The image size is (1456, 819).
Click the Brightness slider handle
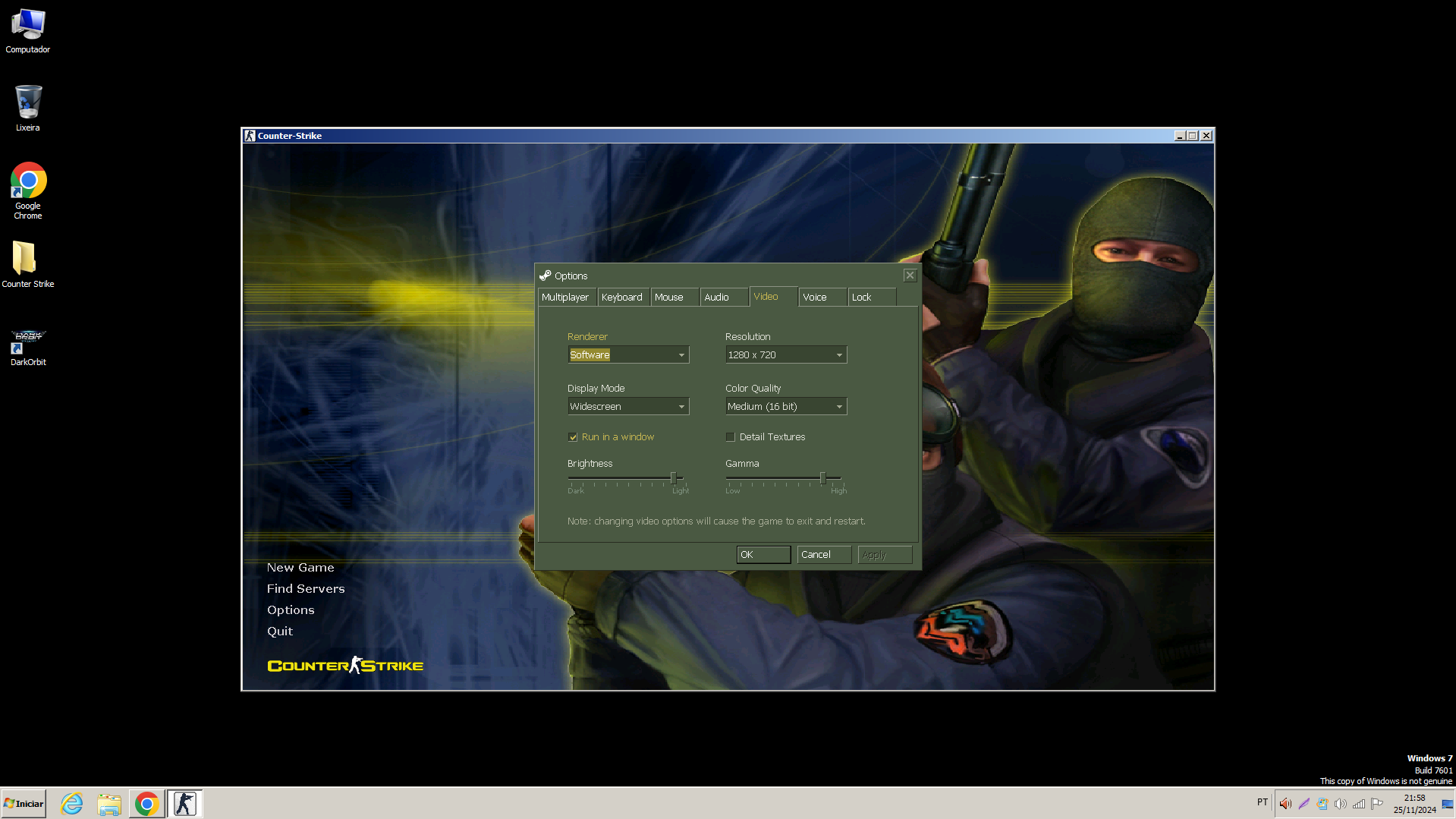click(x=673, y=478)
